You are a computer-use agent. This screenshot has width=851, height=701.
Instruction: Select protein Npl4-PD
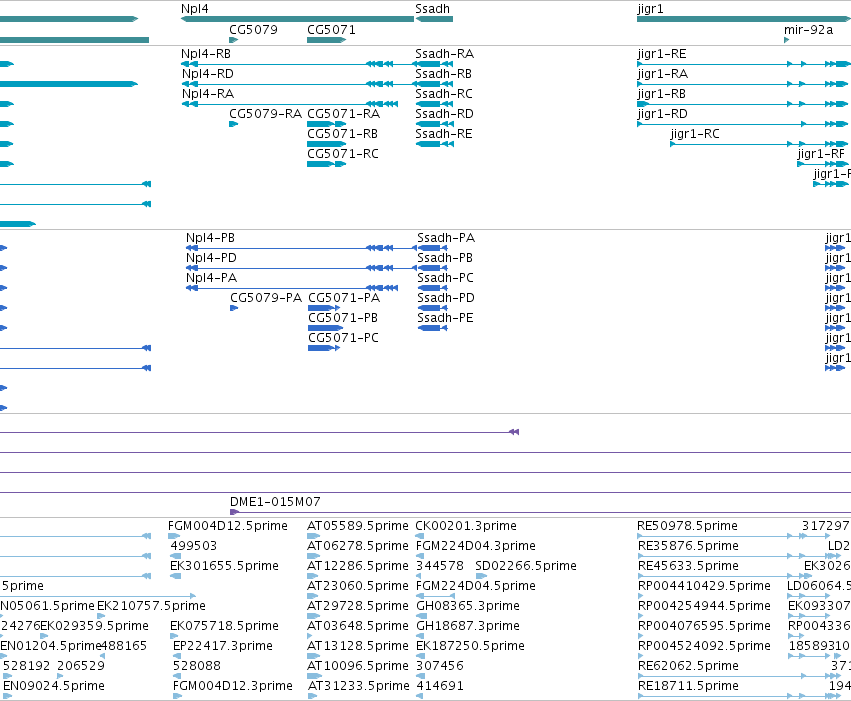(211, 258)
